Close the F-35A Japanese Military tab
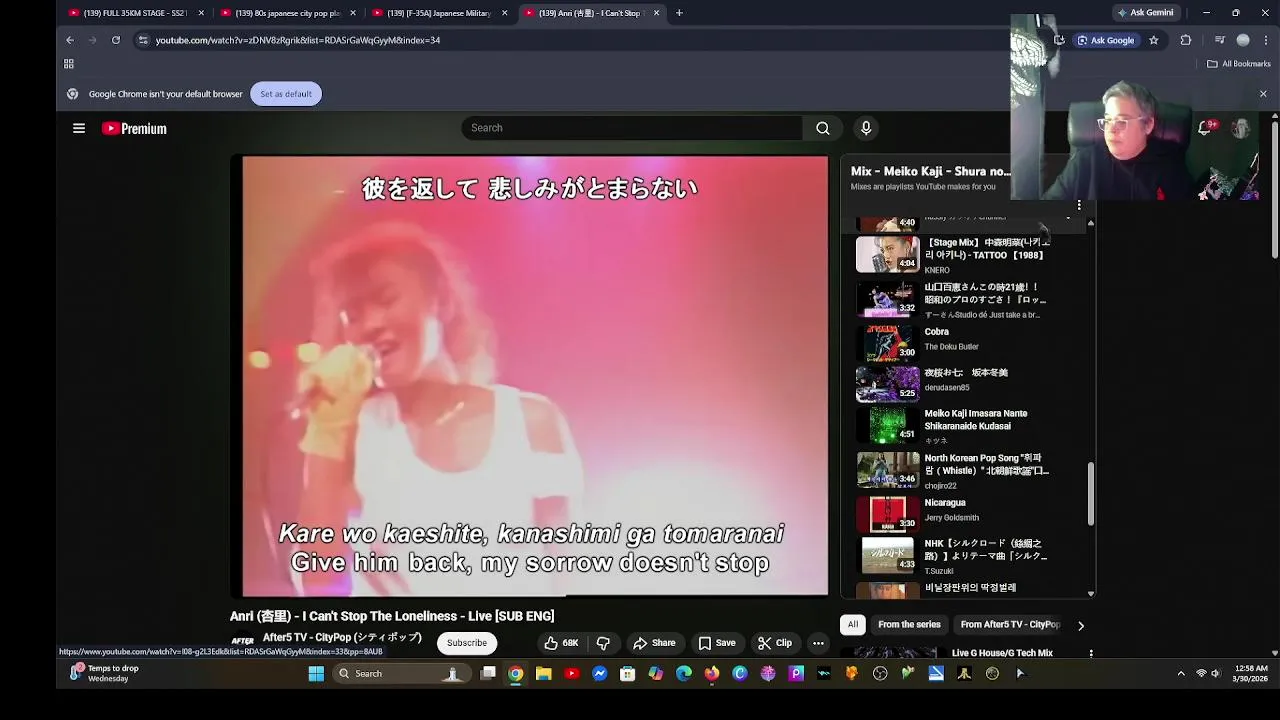 [504, 13]
